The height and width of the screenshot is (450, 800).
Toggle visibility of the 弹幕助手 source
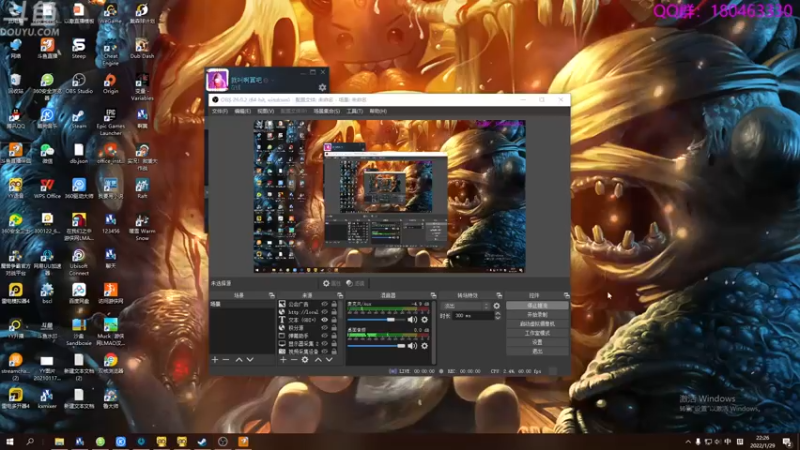point(324,336)
